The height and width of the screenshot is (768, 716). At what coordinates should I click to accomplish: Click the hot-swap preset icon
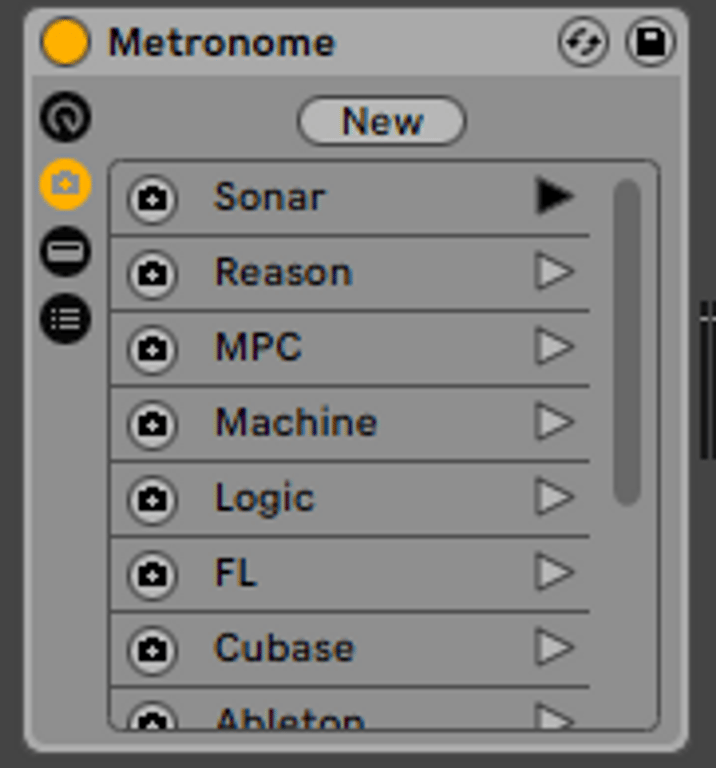[583, 43]
